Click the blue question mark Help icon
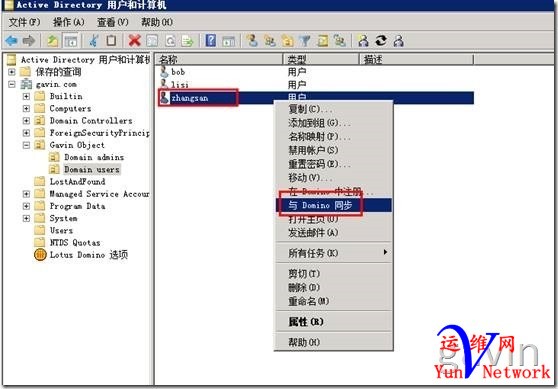The image size is (558, 389). [211, 41]
